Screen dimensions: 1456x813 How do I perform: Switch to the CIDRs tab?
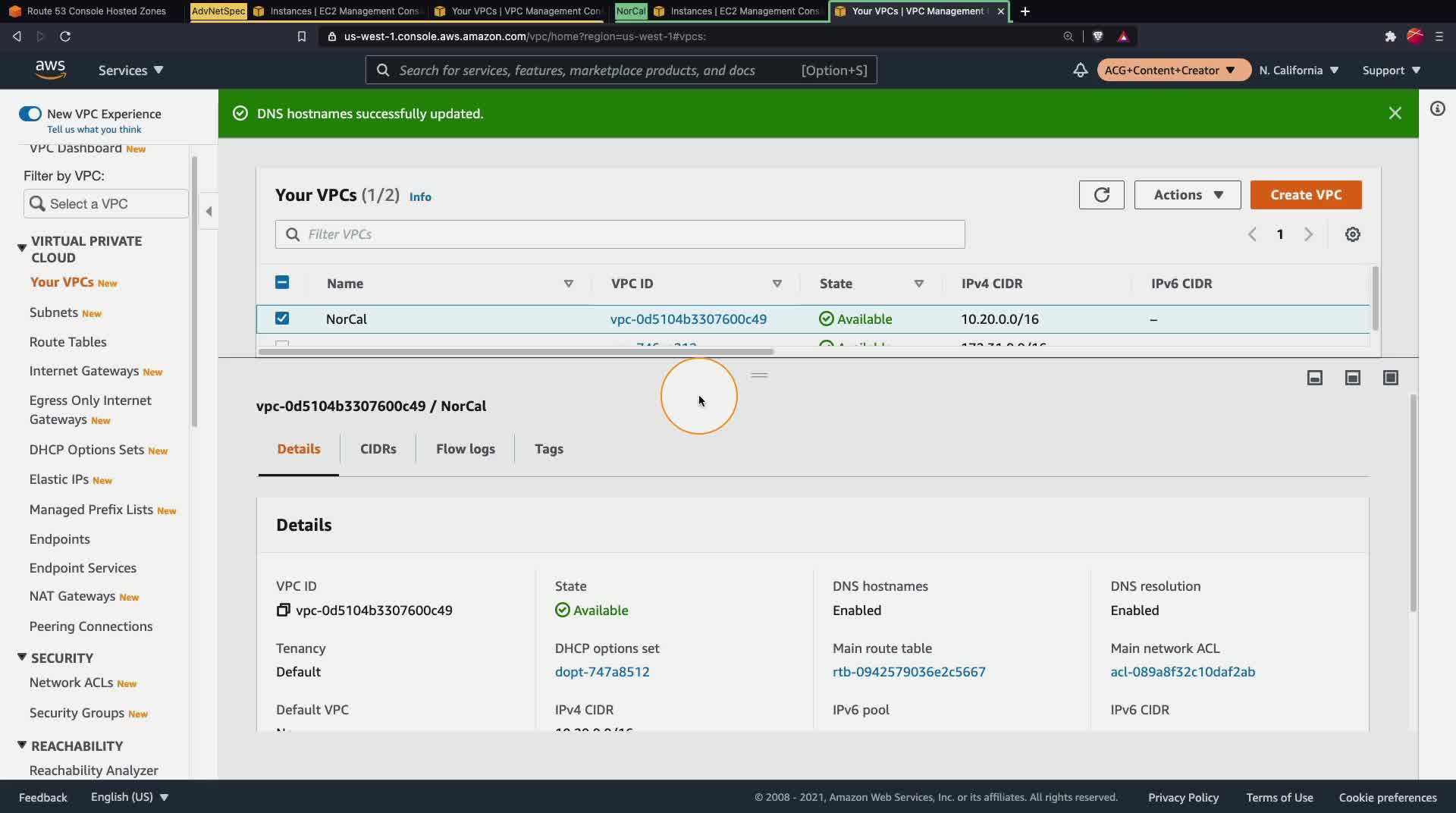pyautogui.click(x=378, y=449)
